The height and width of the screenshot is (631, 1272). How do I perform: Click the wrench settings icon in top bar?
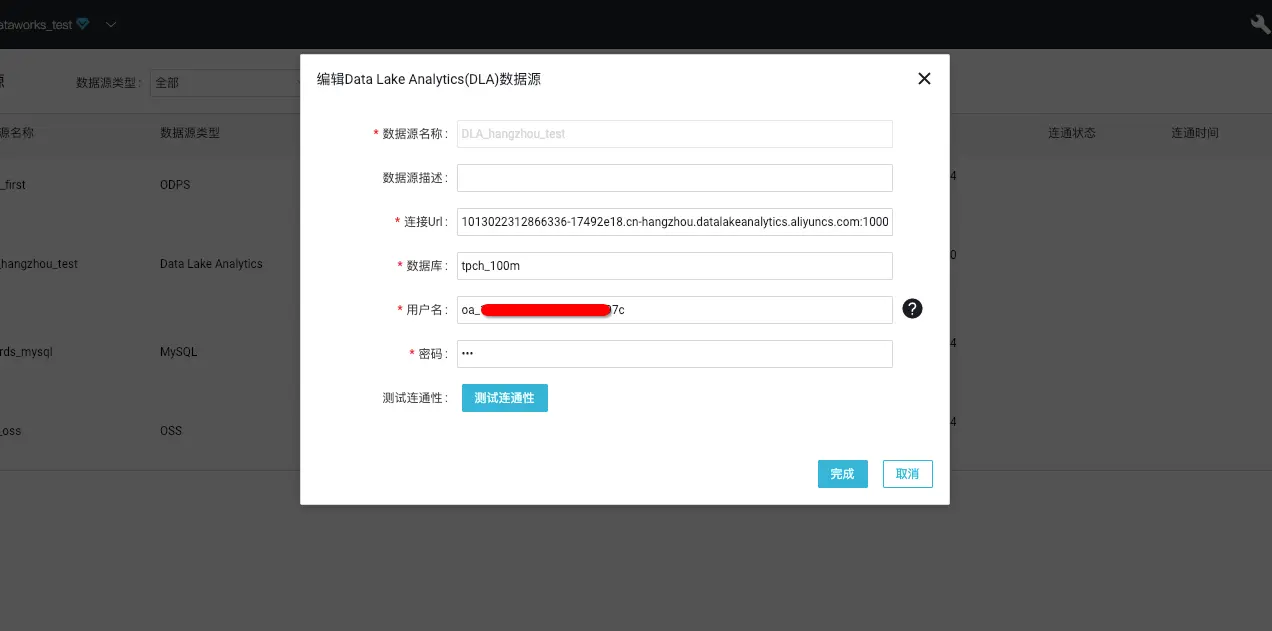[1259, 22]
